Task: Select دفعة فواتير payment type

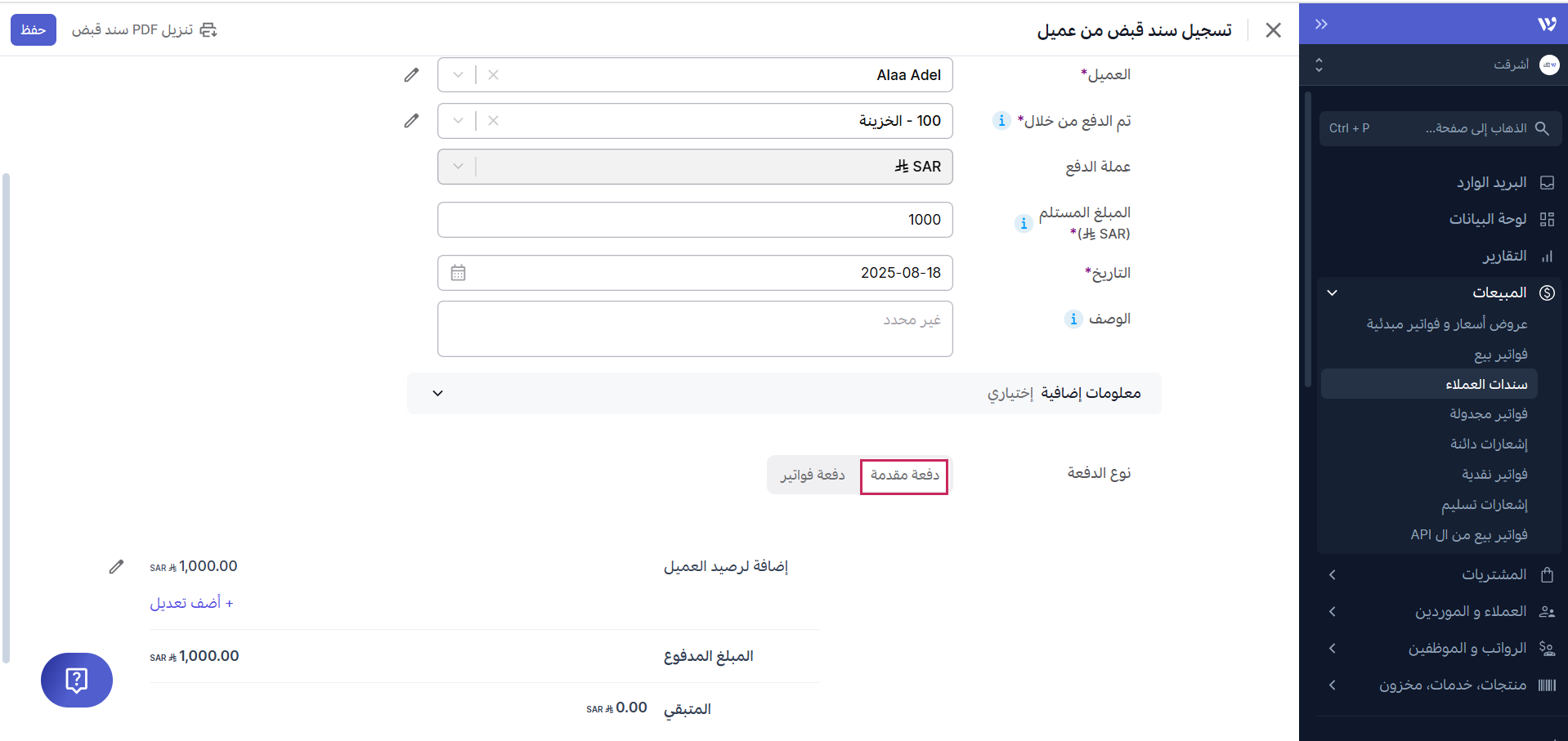Action: (813, 475)
